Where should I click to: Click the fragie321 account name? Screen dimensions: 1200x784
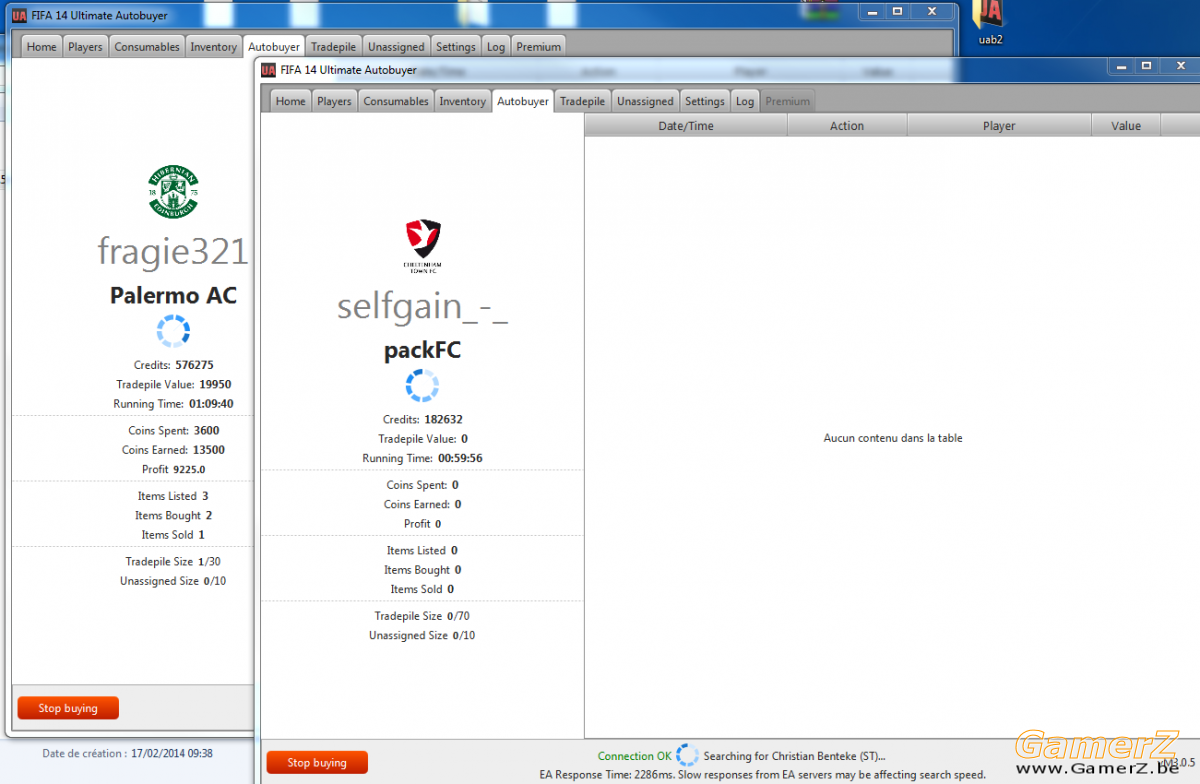(173, 252)
